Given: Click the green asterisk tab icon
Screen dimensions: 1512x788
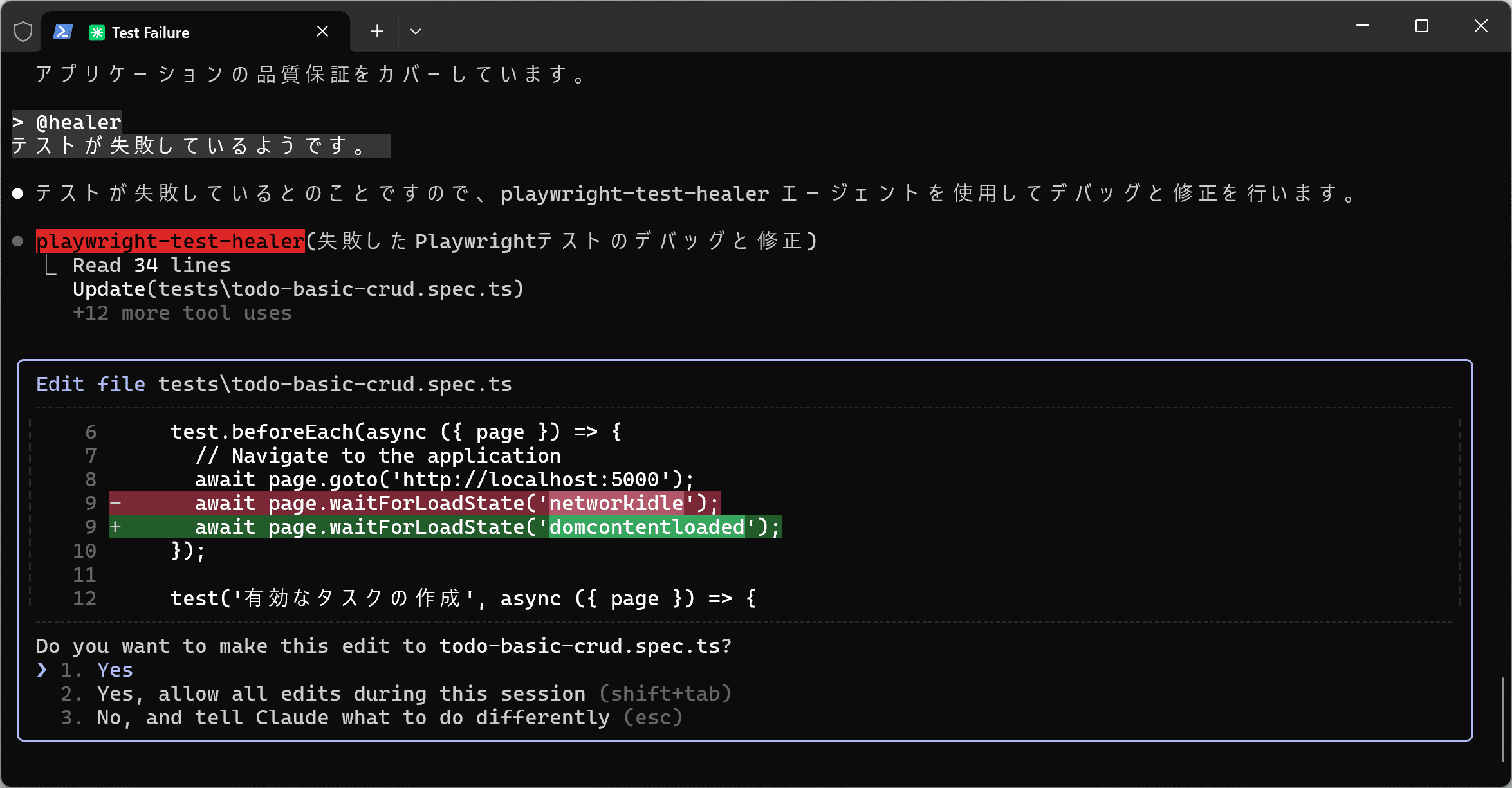Looking at the screenshot, I should [97, 32].
